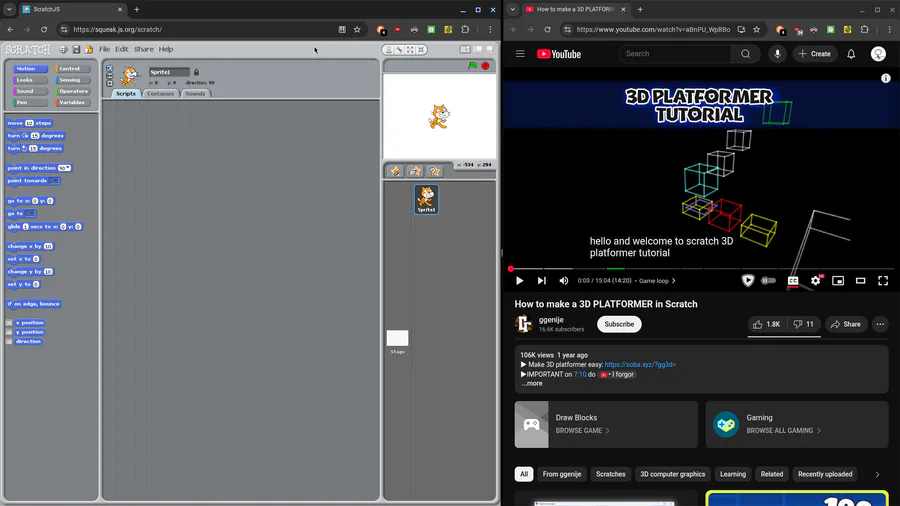Open the left Chrome tab search dropdown
Image resolution: width=900 pixels, height=506 pixels.
[x=9, y=9]
